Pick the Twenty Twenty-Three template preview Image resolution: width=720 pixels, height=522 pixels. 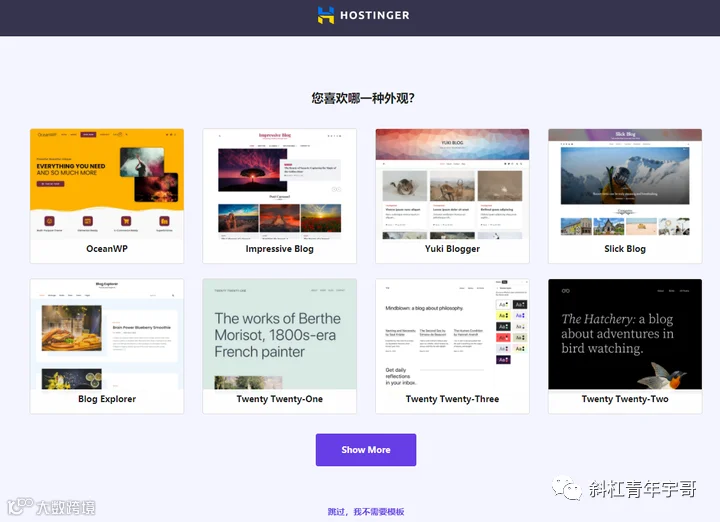click(452, 334)
